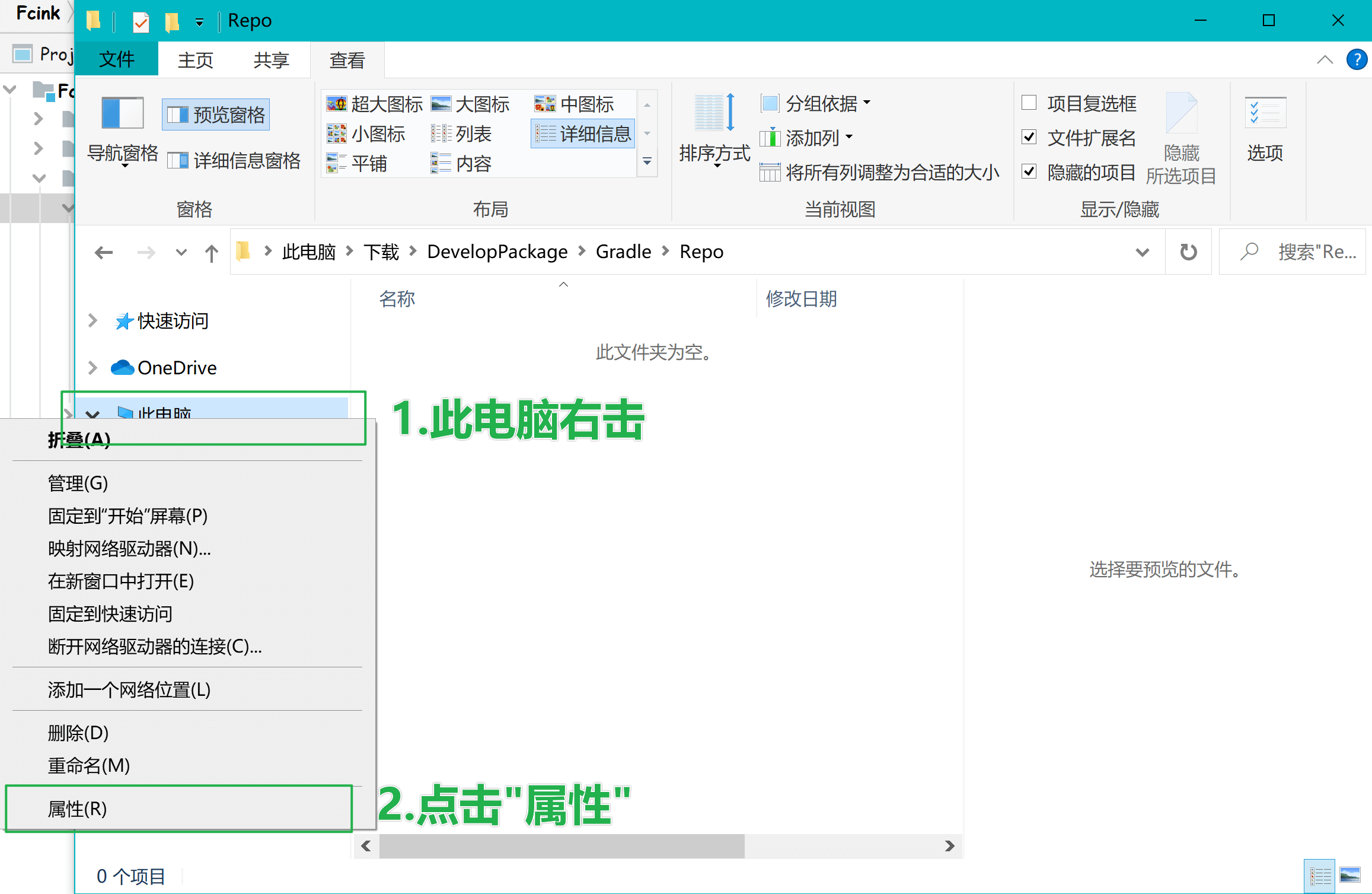Click Gradle in the breadcrumb path
This screenshot has width=1372, height=894.
[x=623, y=252]
